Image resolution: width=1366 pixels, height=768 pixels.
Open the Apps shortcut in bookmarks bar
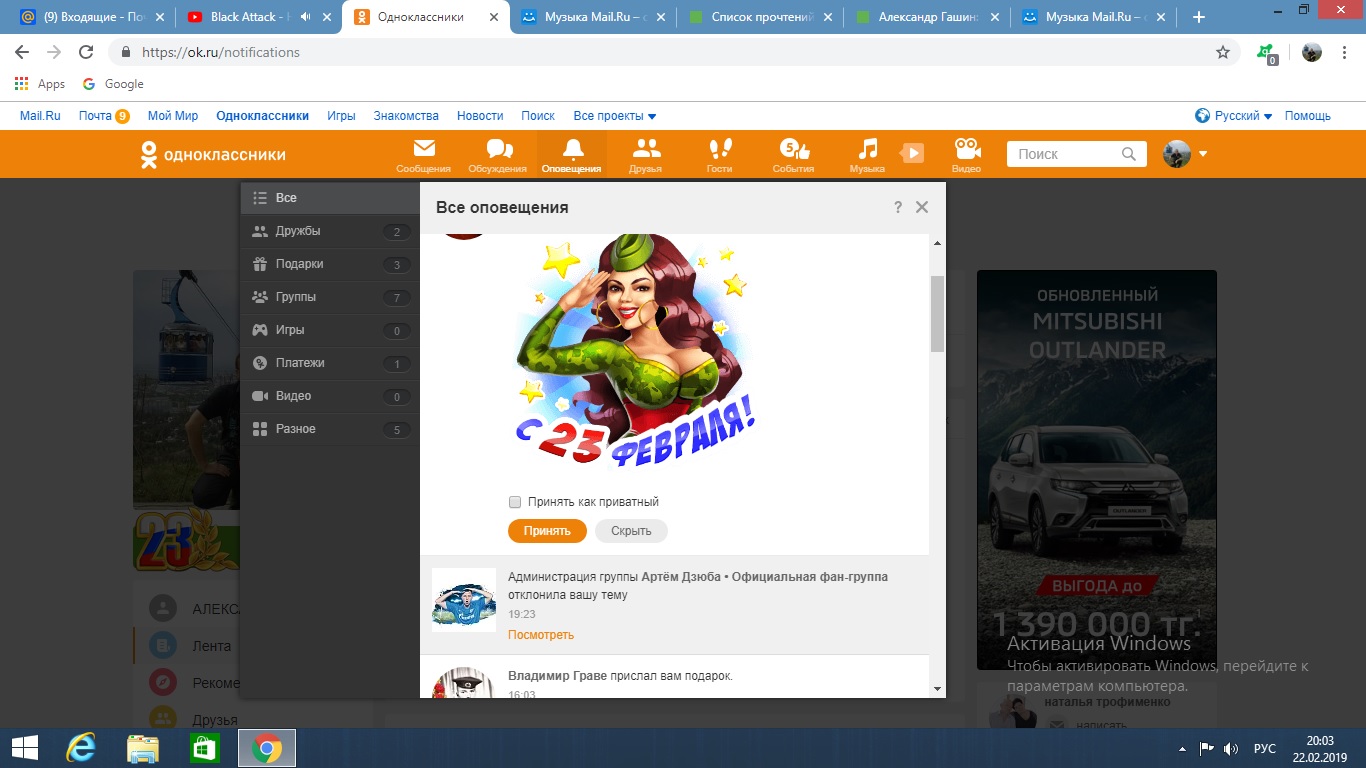tap(40, 84)
